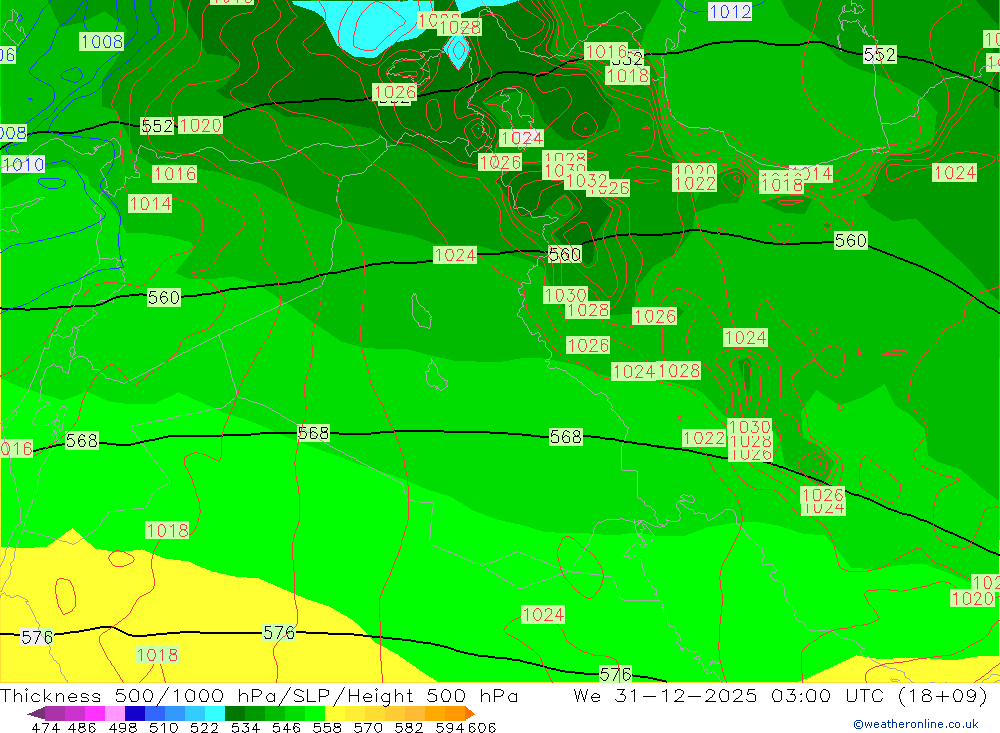Click the red 1020 label beside 552
Image resolution: width=1000 pixels, height=733 pixels.
(x=200, y=125)
